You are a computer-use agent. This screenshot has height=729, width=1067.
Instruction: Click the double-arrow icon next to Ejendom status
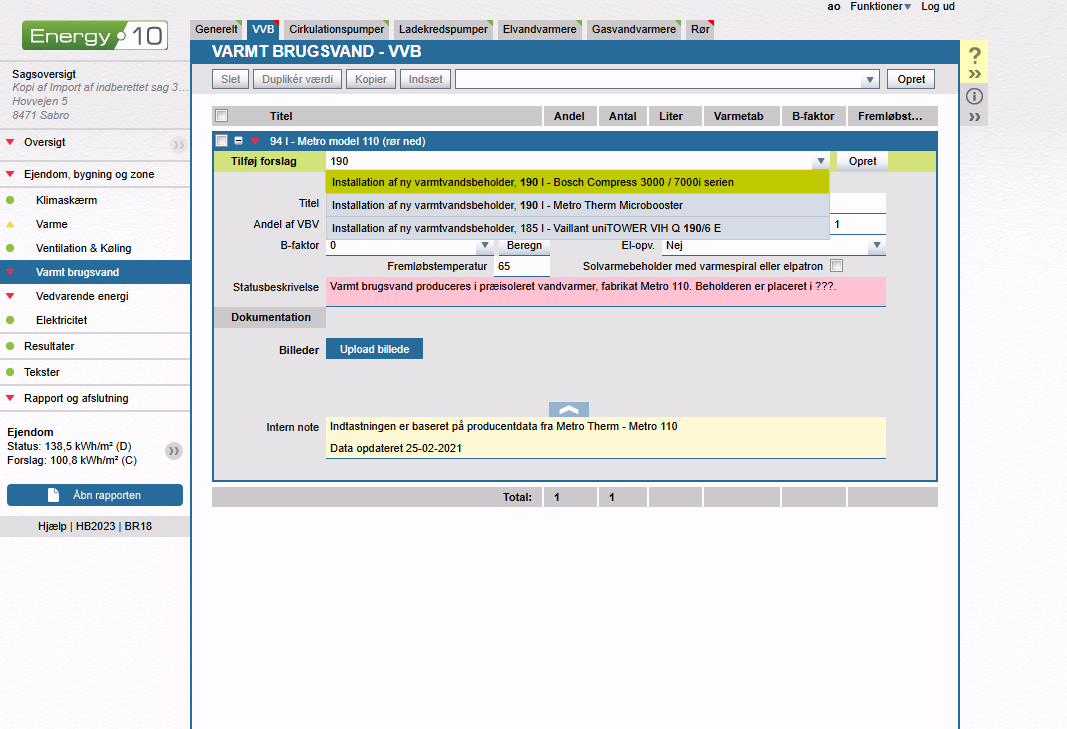coord(174,451)
